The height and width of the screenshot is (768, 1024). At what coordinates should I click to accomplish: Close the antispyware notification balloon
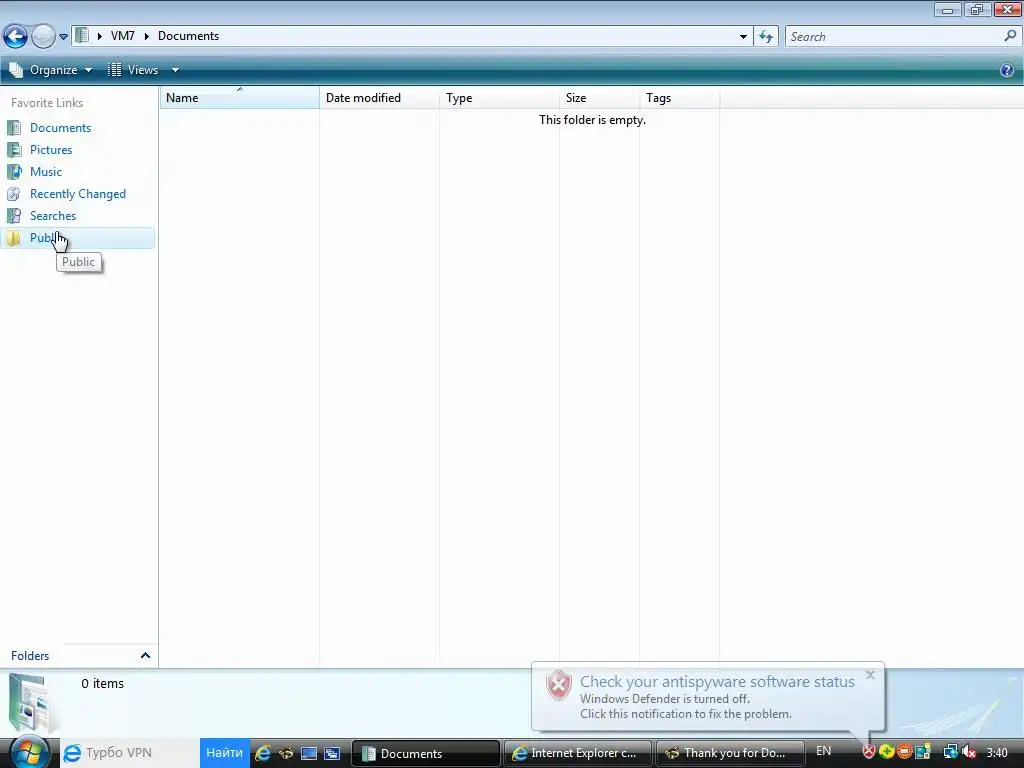pos(870,675)
